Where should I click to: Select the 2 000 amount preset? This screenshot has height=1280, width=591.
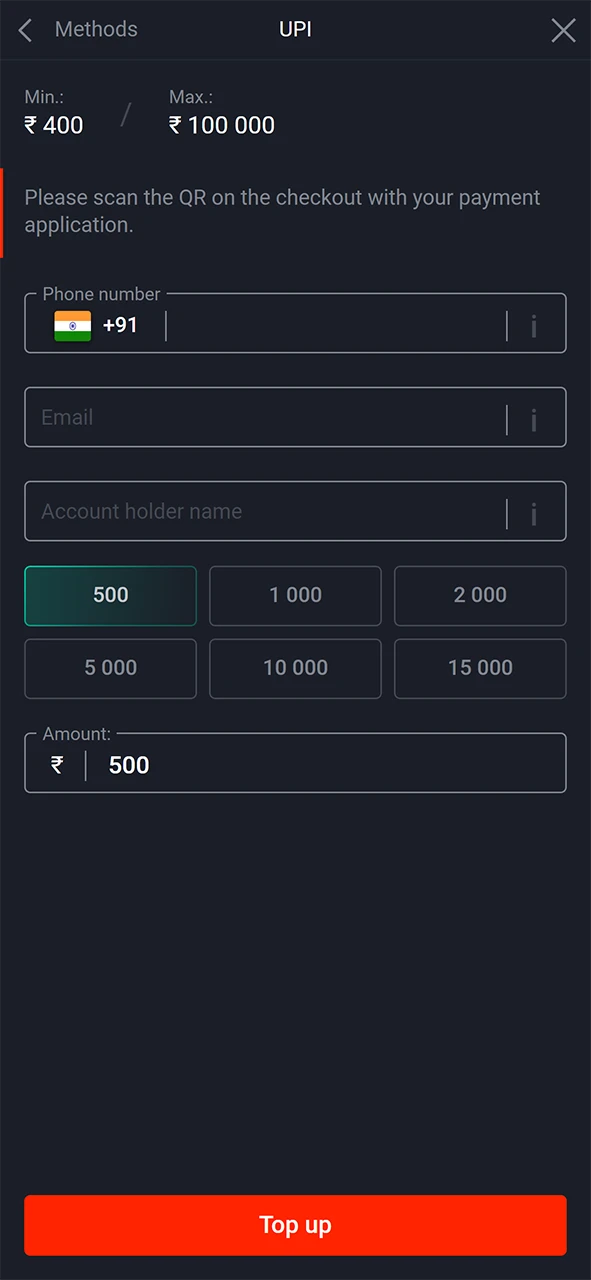pyautogui.click(x=480, y=595)
